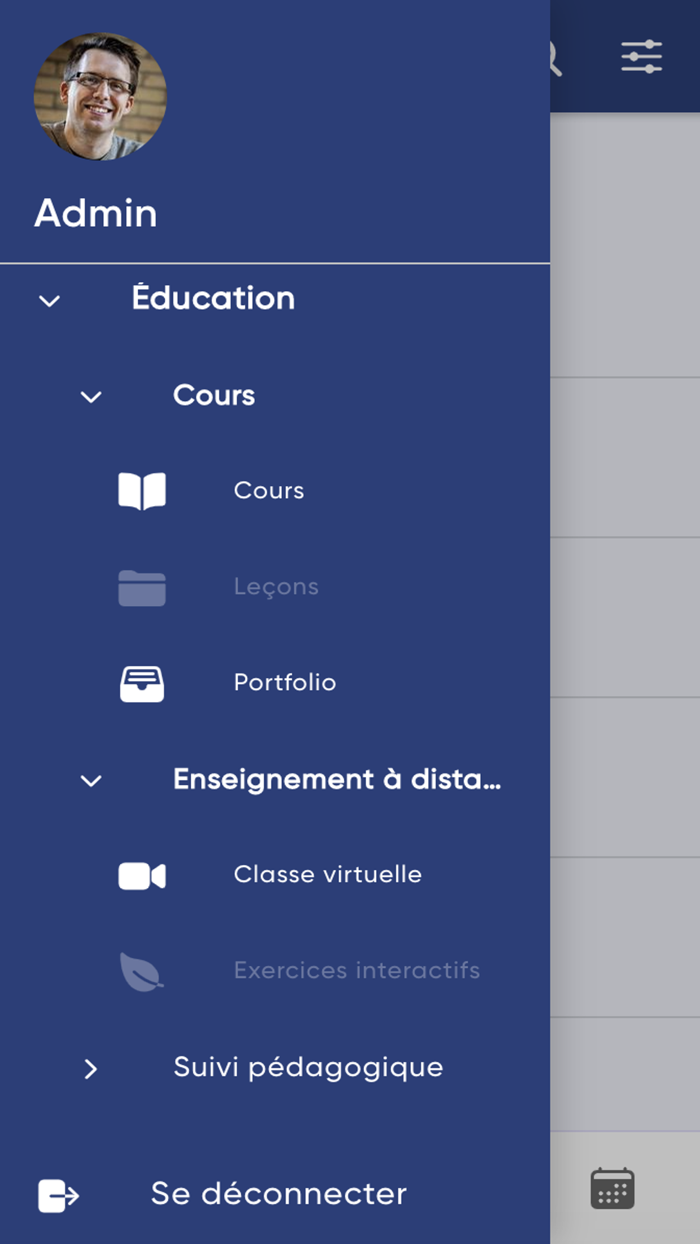Collapse the Enseignement à distance chevron
This screenshot has width=700, height=1244.
pos(91,781)
